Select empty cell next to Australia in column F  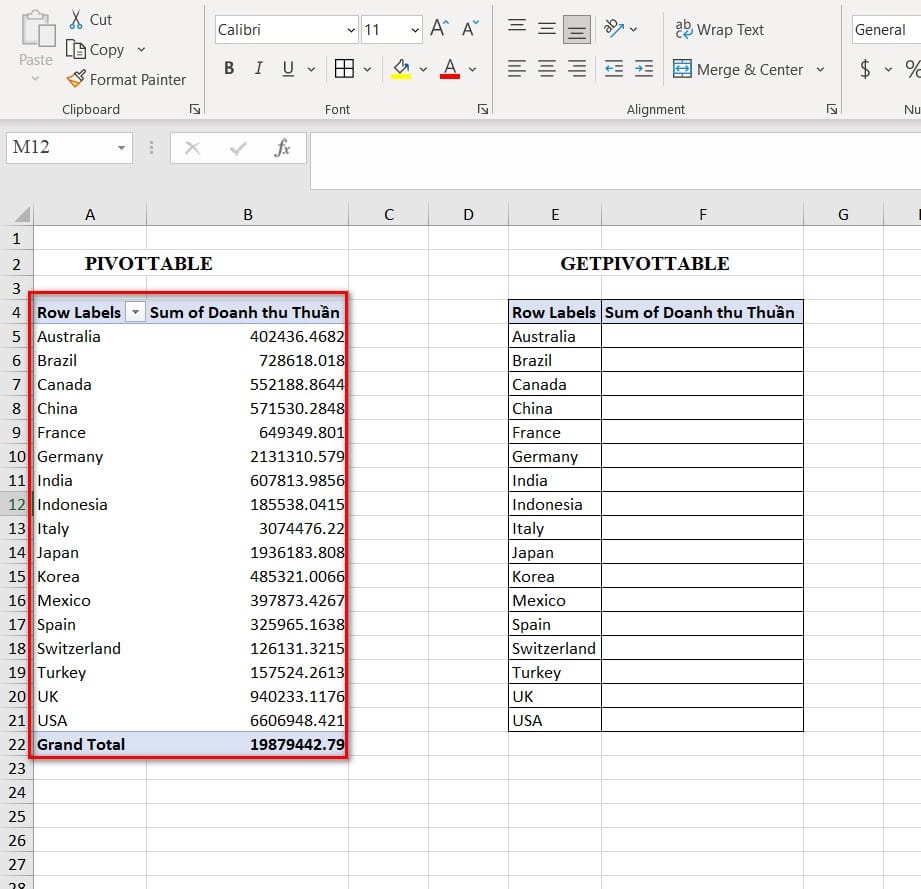point(702,336)
